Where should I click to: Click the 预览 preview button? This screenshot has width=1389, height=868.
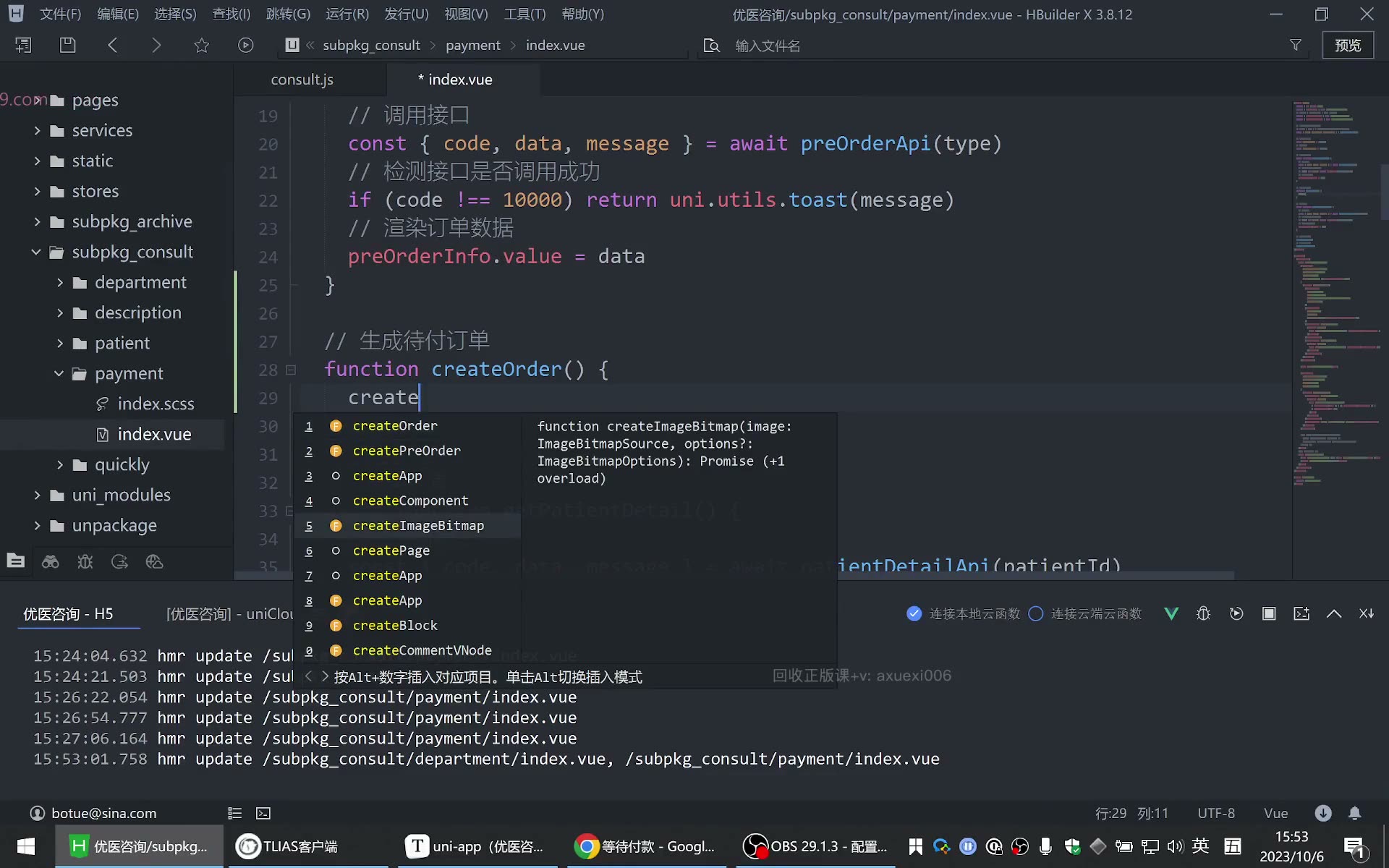point(1348,45)
